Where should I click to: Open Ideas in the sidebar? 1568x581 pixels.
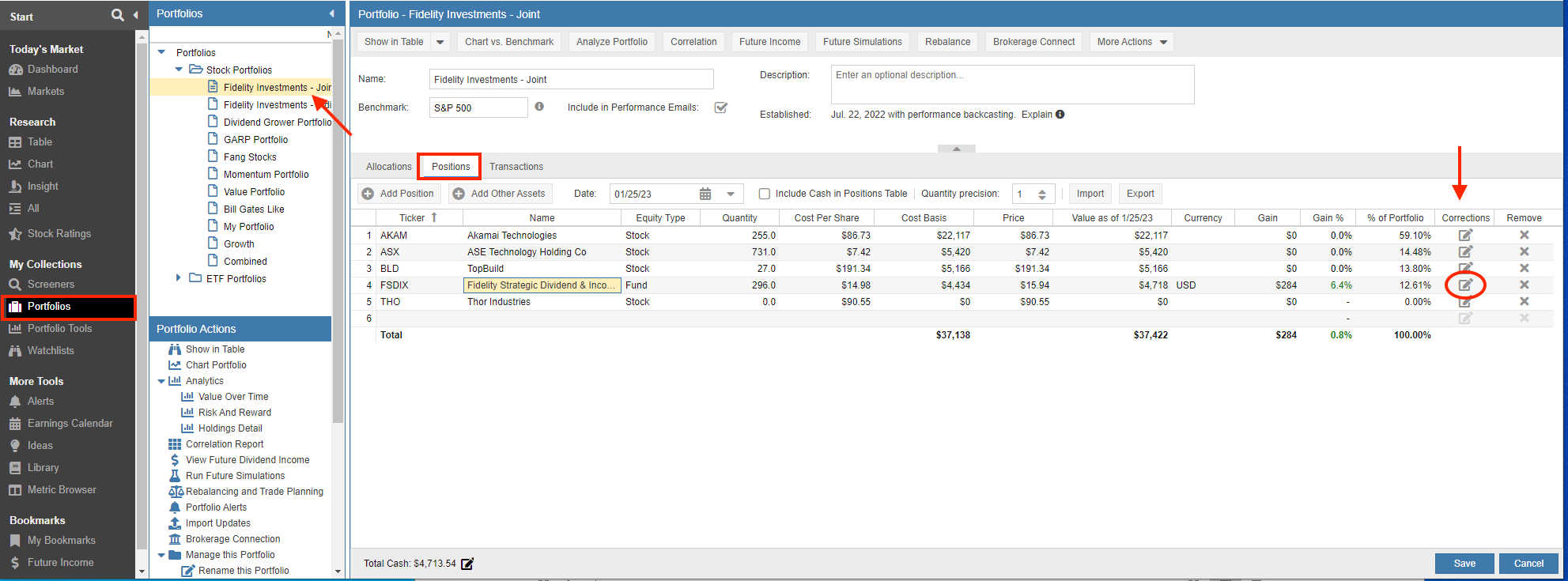click(40, 446)
